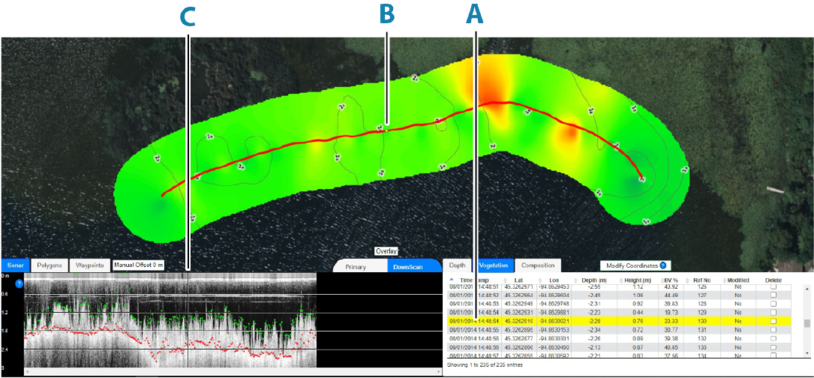This screenshot has width=814, height=378.
Task: Click the Timestamp column sort arrow
Action: [451, 280]
